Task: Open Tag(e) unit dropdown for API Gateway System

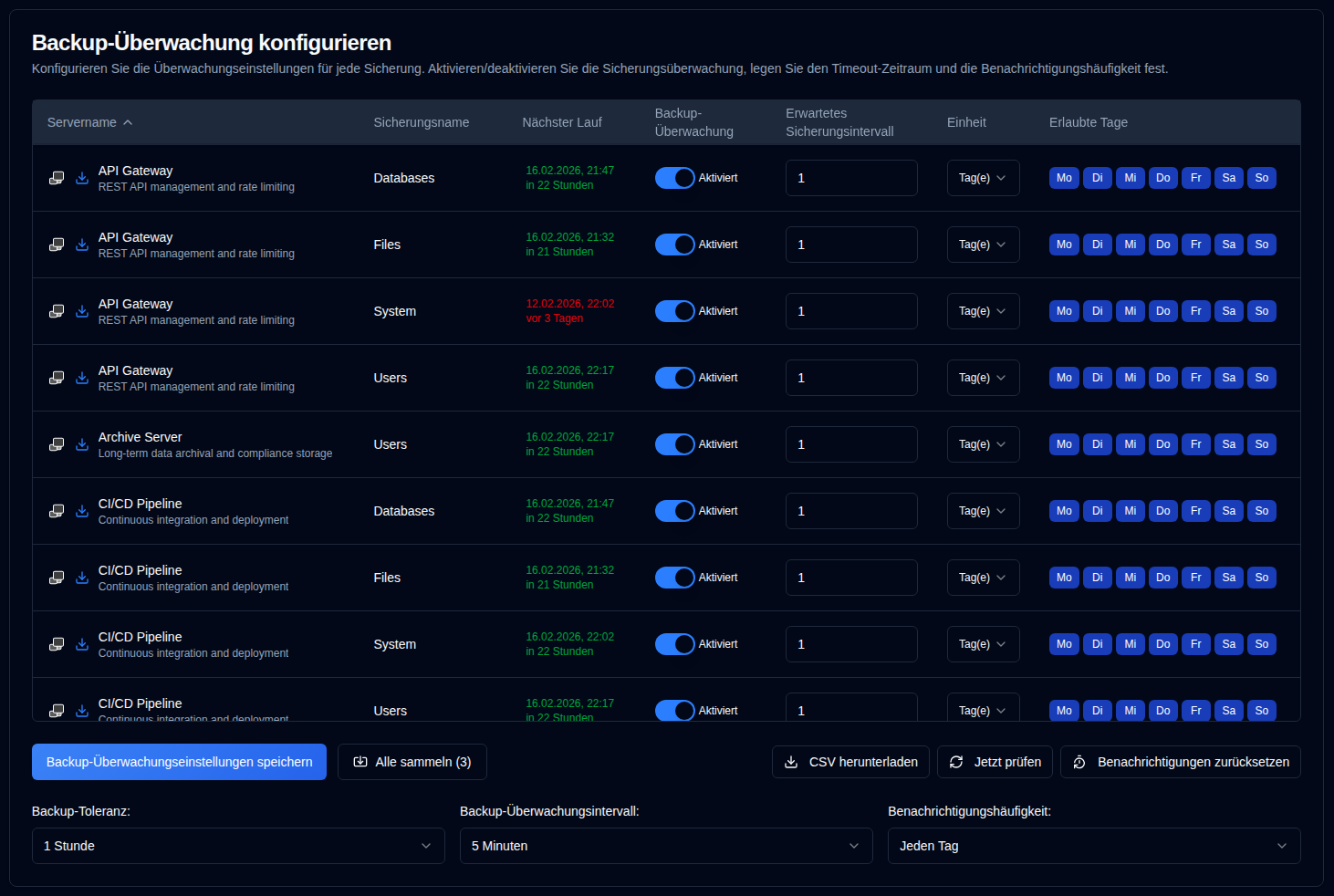Action: coord(983,311)
